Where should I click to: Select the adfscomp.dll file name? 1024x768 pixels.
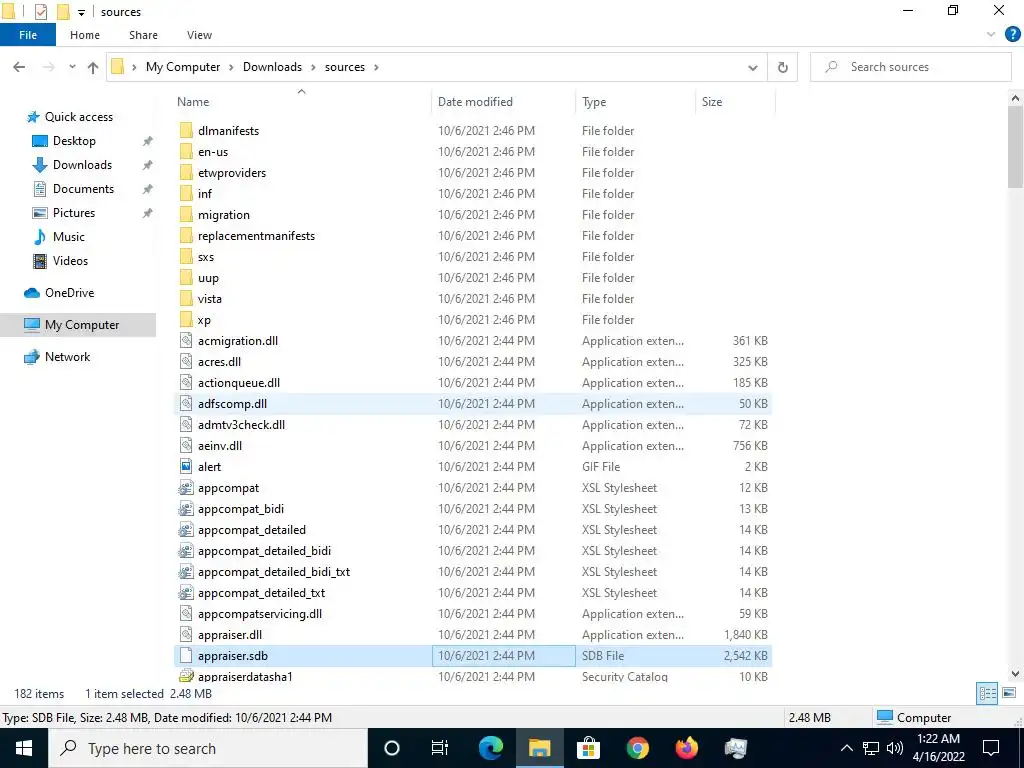point(232,404)
